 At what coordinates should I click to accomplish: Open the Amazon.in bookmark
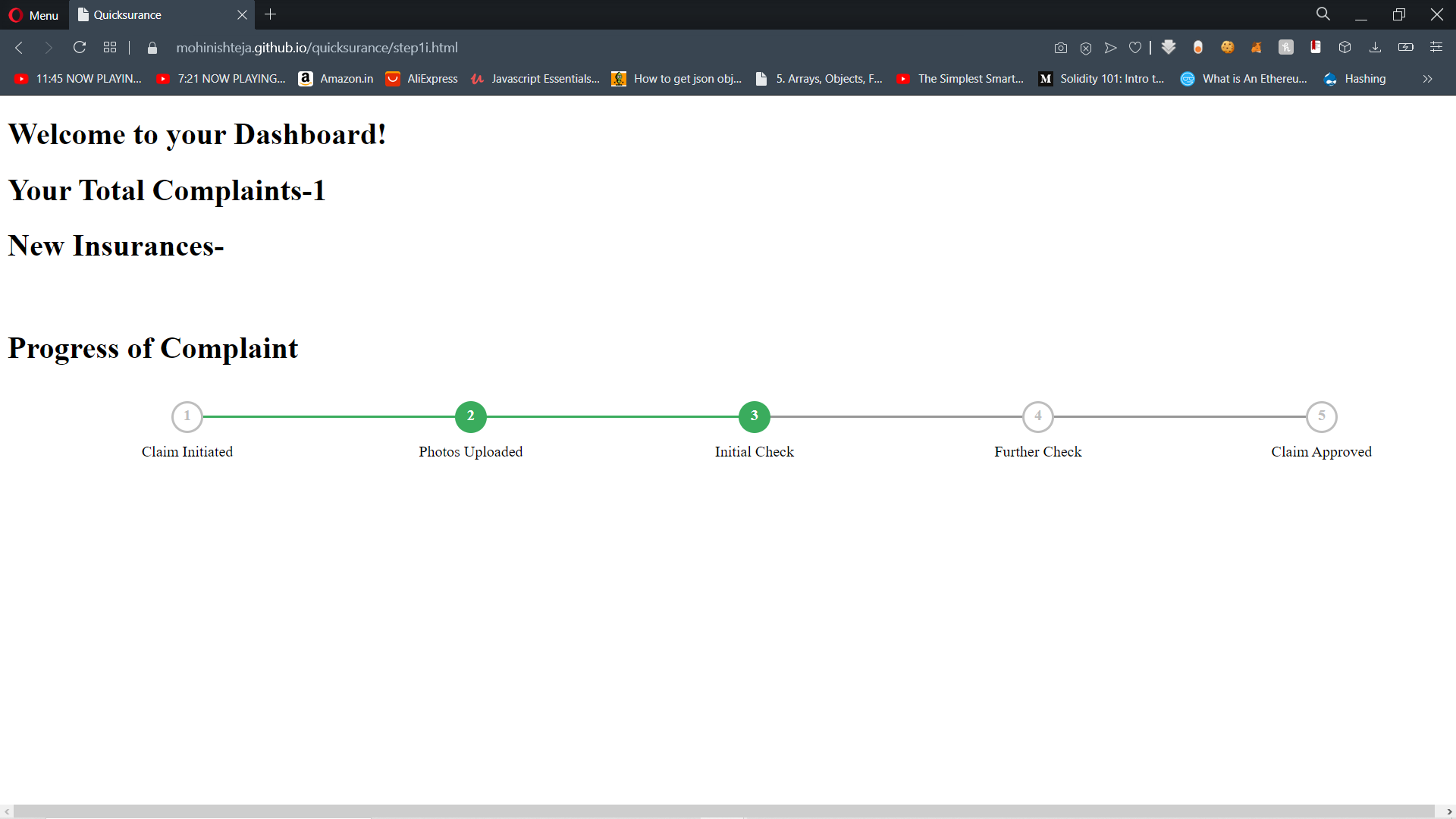[x=336, y=79]
